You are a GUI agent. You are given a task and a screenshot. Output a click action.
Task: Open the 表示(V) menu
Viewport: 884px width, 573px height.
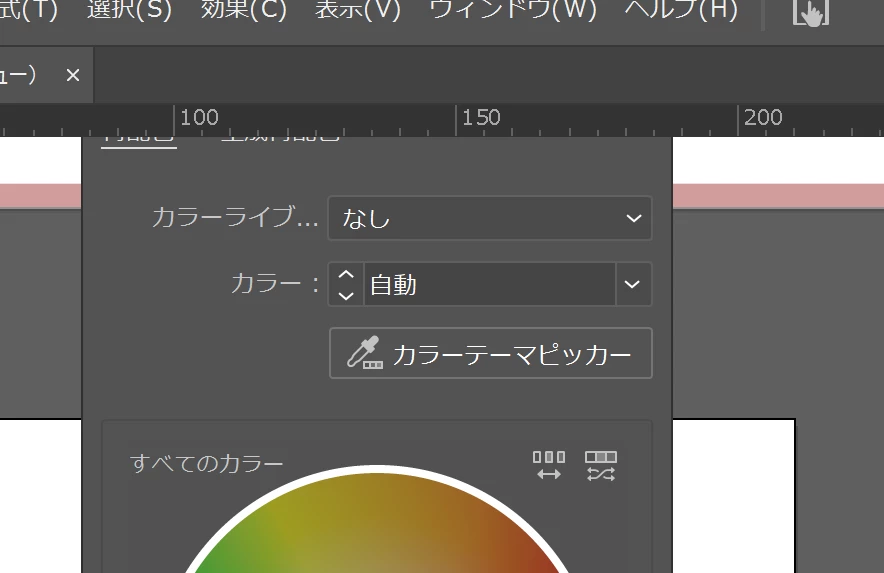point(357,10)
